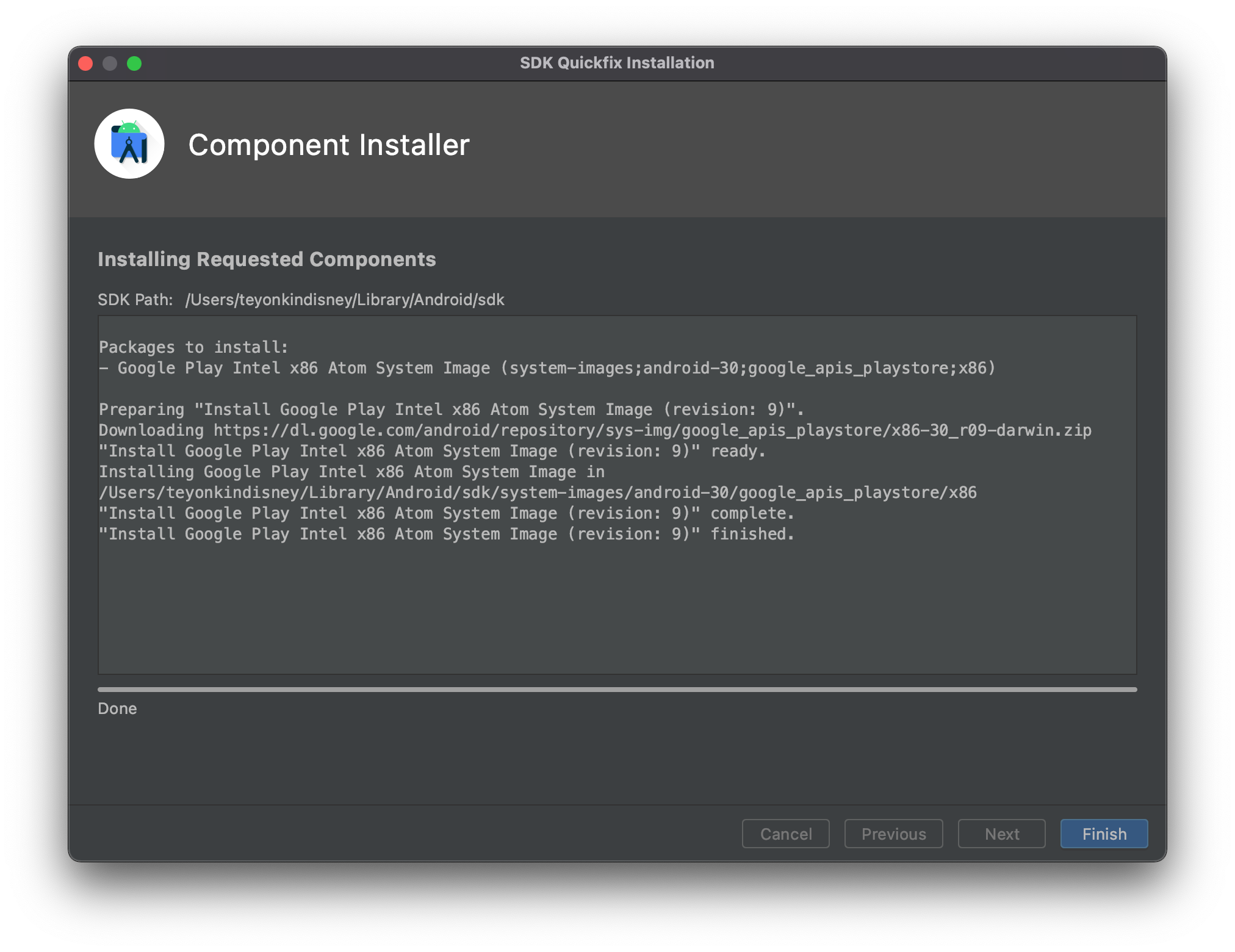Click the 'Preparing' log line
This screenshot has height=952, width=1235.
pyautogui.click(x=452, y=409)
